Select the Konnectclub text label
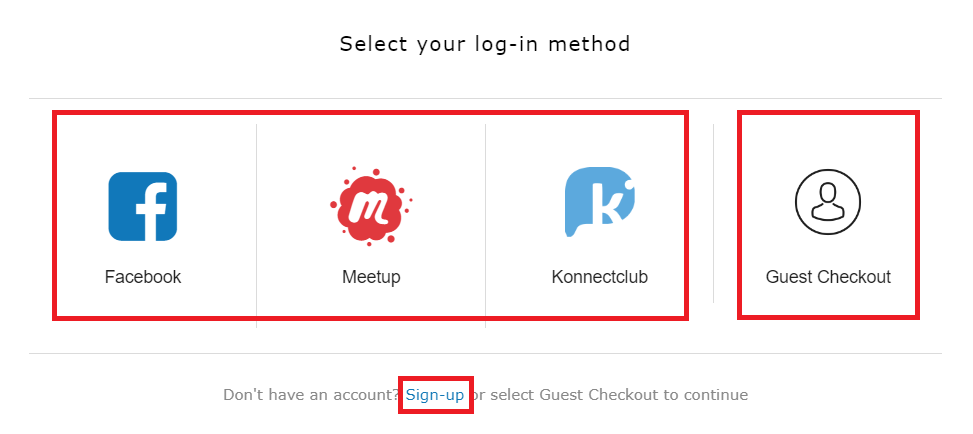The image size is (973, 434). pos(599,277)
